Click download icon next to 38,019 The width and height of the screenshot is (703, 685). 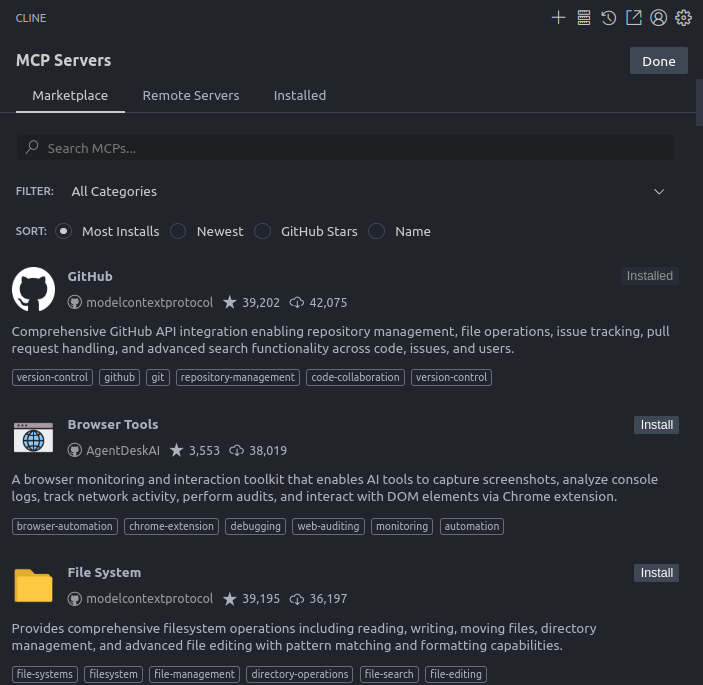click(x=236, y=451)
